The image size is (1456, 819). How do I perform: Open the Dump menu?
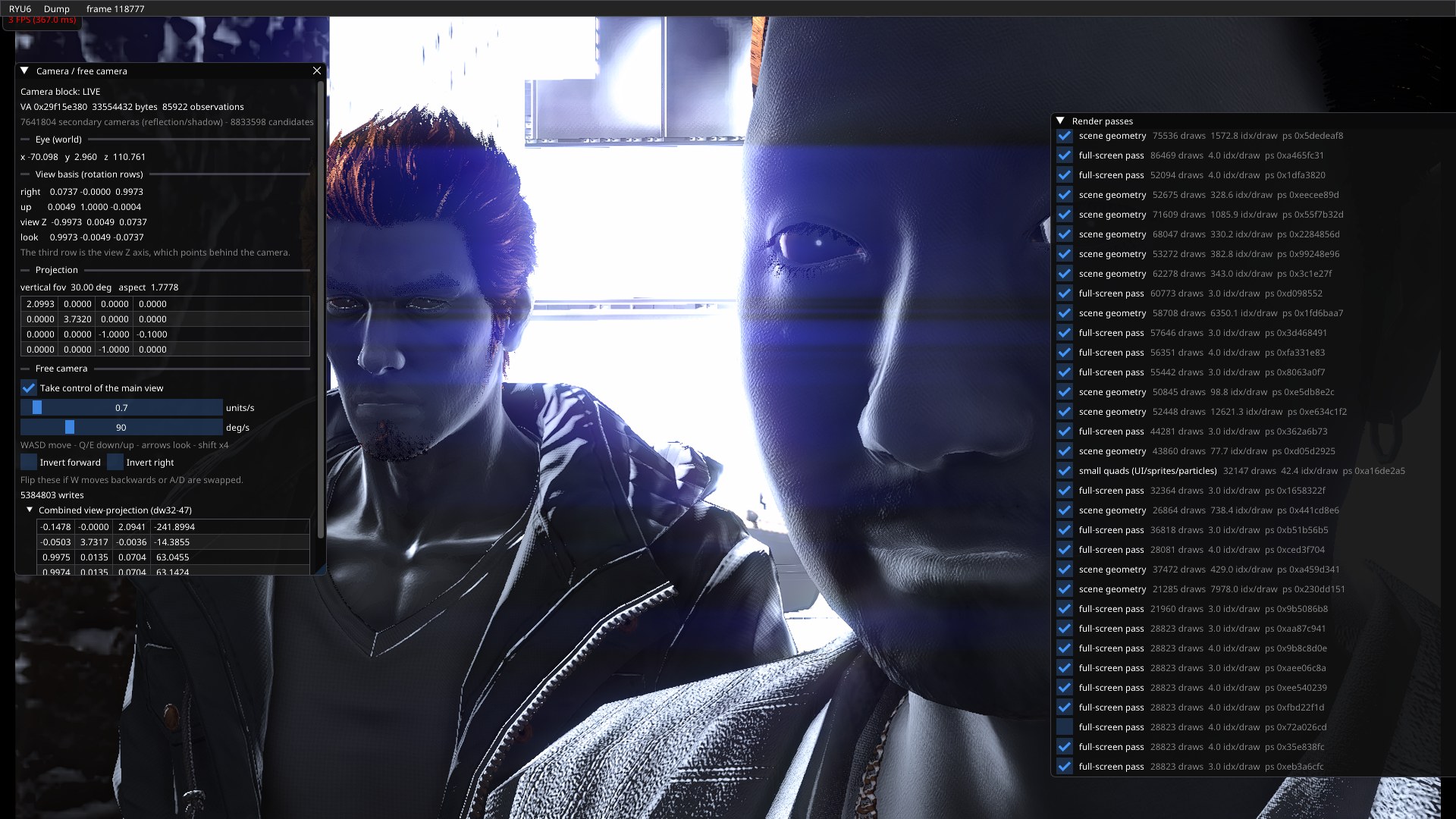57,9
